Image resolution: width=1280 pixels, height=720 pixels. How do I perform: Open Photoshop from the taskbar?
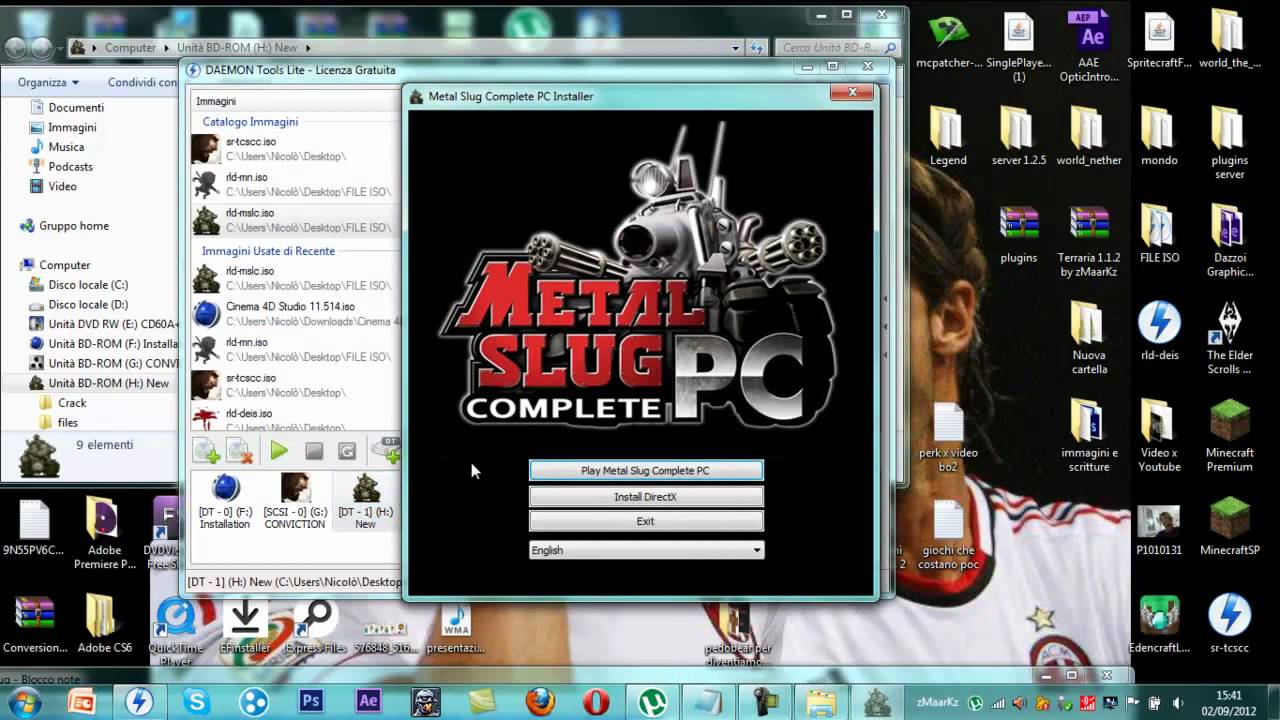311,701
